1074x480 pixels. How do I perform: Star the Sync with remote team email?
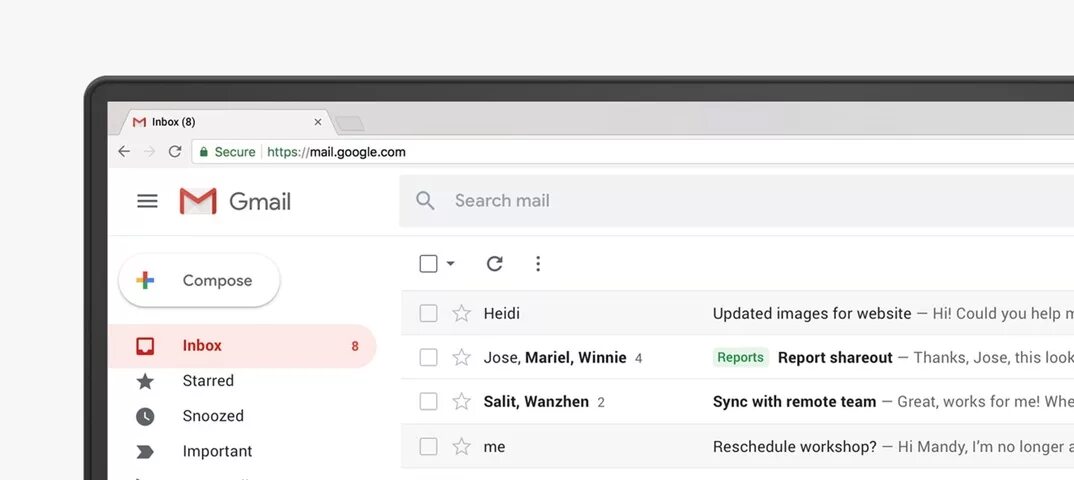pyautogui.click(x=462, y=402)
